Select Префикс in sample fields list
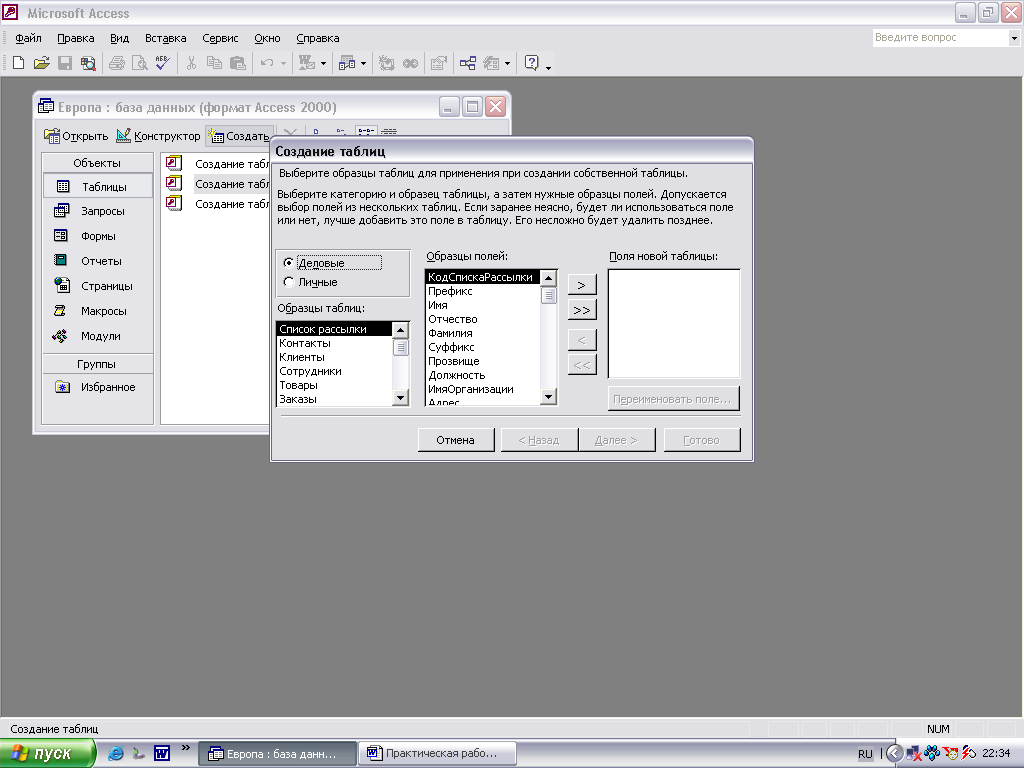This screenshot has height=768, width=1024. (x=483, y=291)
